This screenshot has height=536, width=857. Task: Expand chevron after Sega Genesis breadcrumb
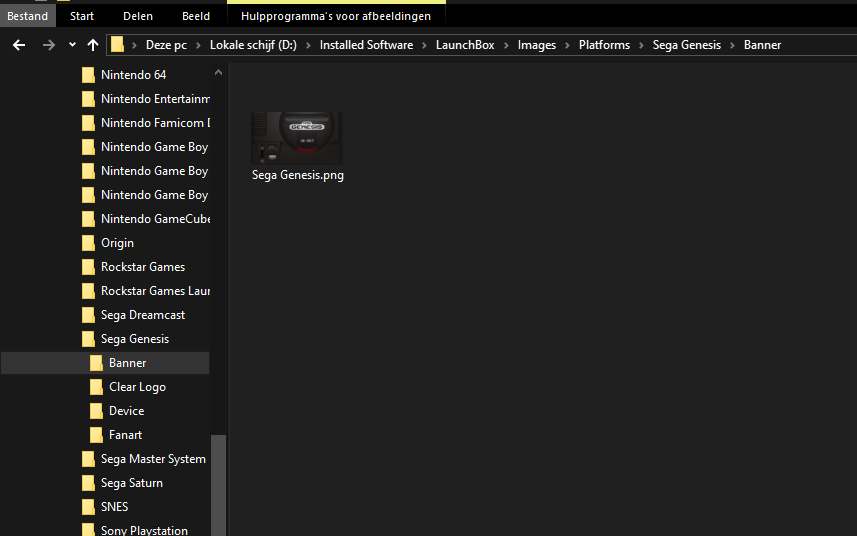pos(732,45)
